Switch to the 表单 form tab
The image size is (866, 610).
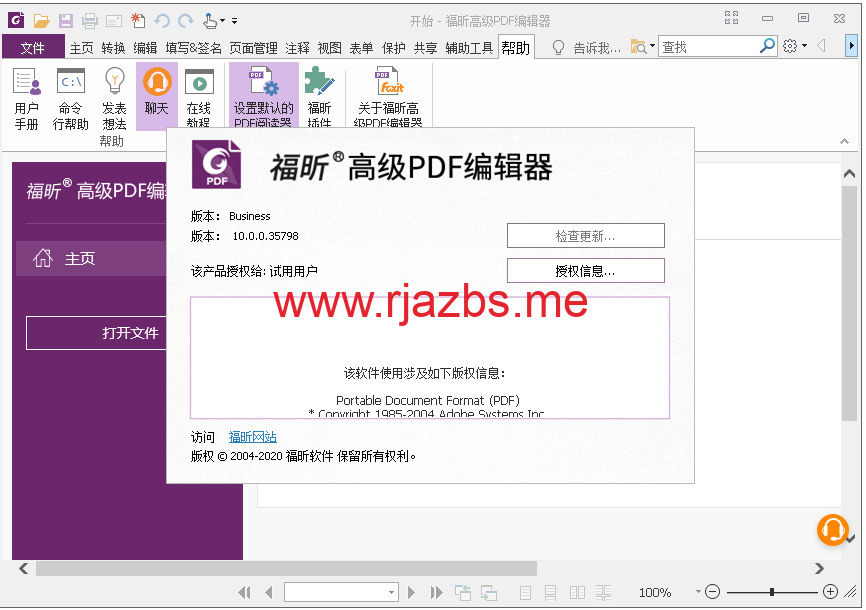tap(361, 48)
